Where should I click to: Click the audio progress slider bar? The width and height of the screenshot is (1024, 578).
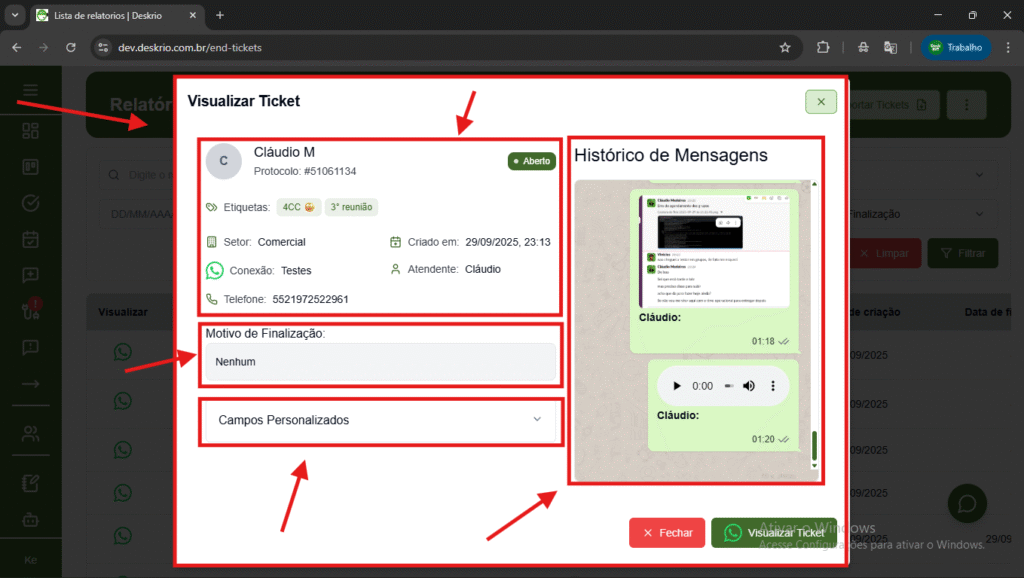(x=729, y=386)
